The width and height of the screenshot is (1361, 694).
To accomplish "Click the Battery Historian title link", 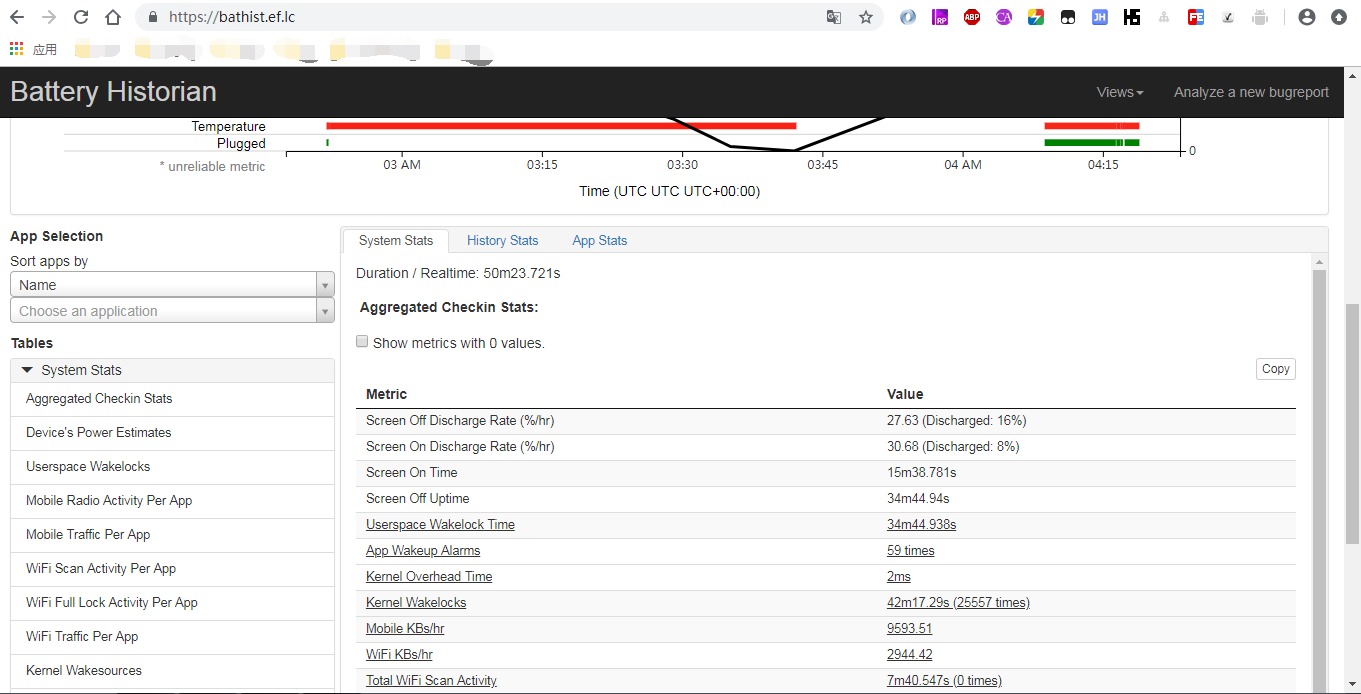I will (113, 92).
